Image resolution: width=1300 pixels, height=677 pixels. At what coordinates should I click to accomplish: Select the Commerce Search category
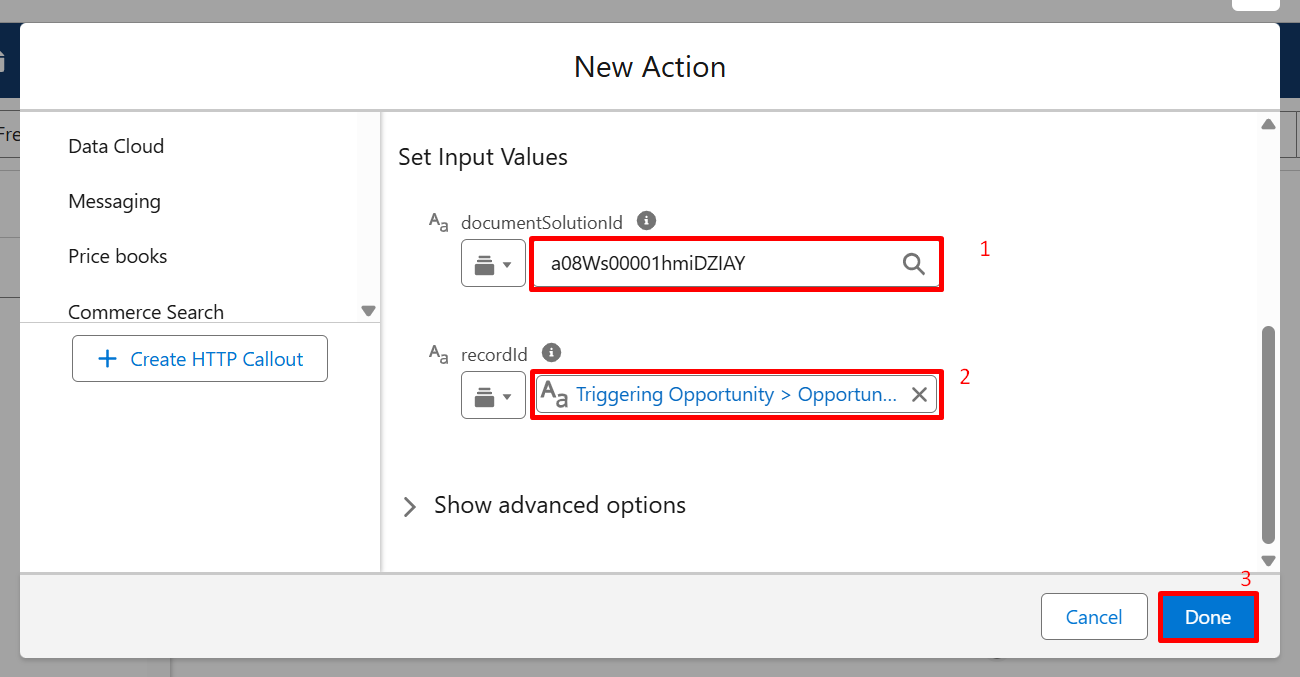(146, 312)
